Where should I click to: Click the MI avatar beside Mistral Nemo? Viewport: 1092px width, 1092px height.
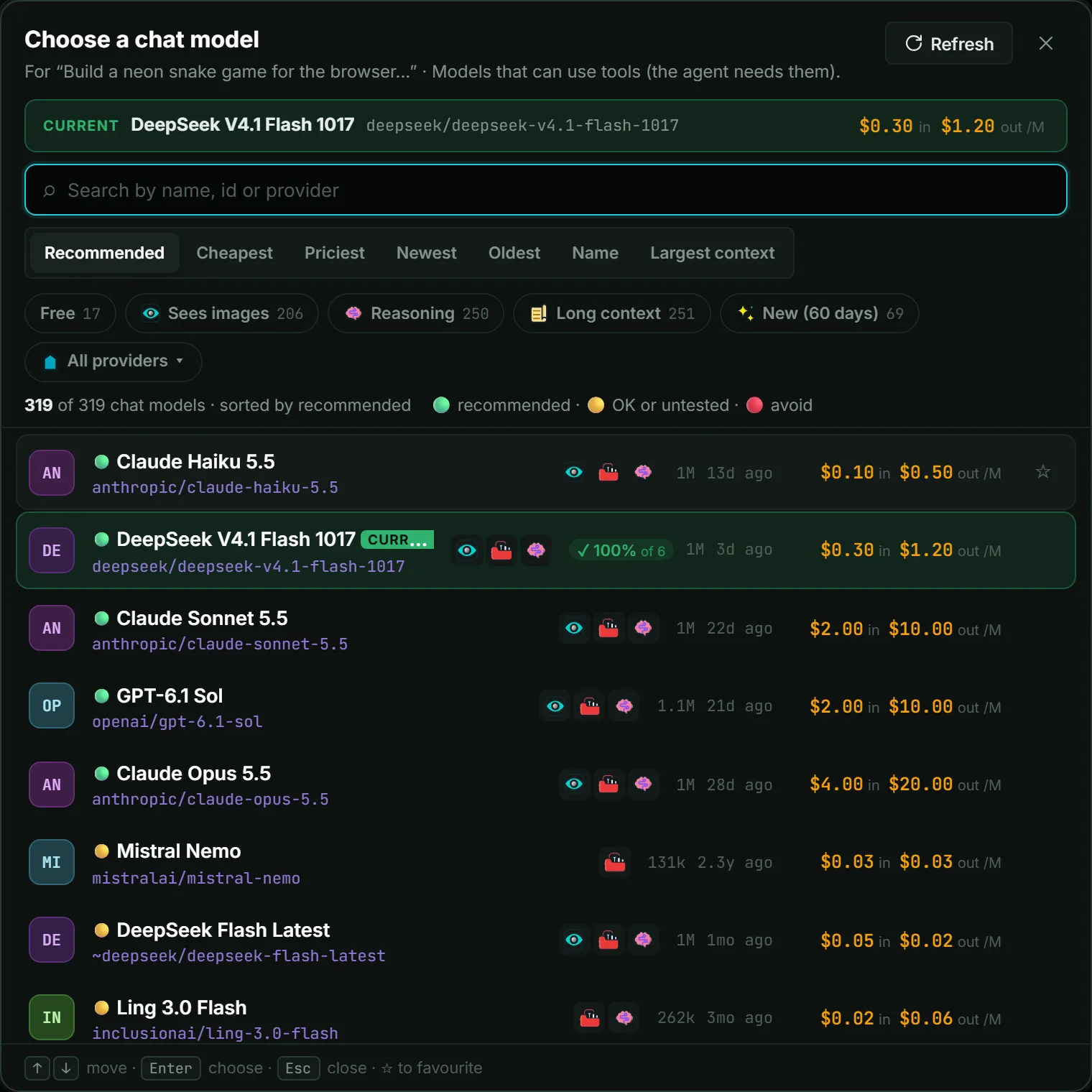pyautogui.click(x=52, y=862)
